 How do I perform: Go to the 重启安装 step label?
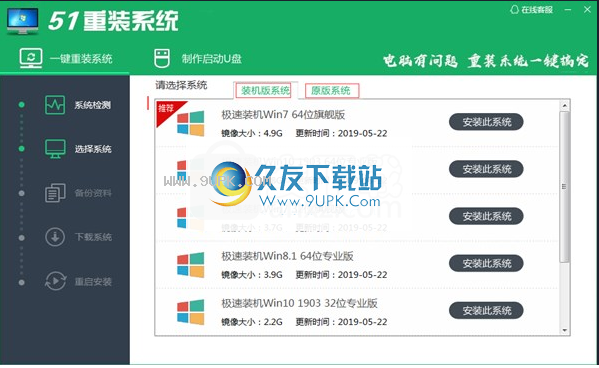click(x=93, y=282)
